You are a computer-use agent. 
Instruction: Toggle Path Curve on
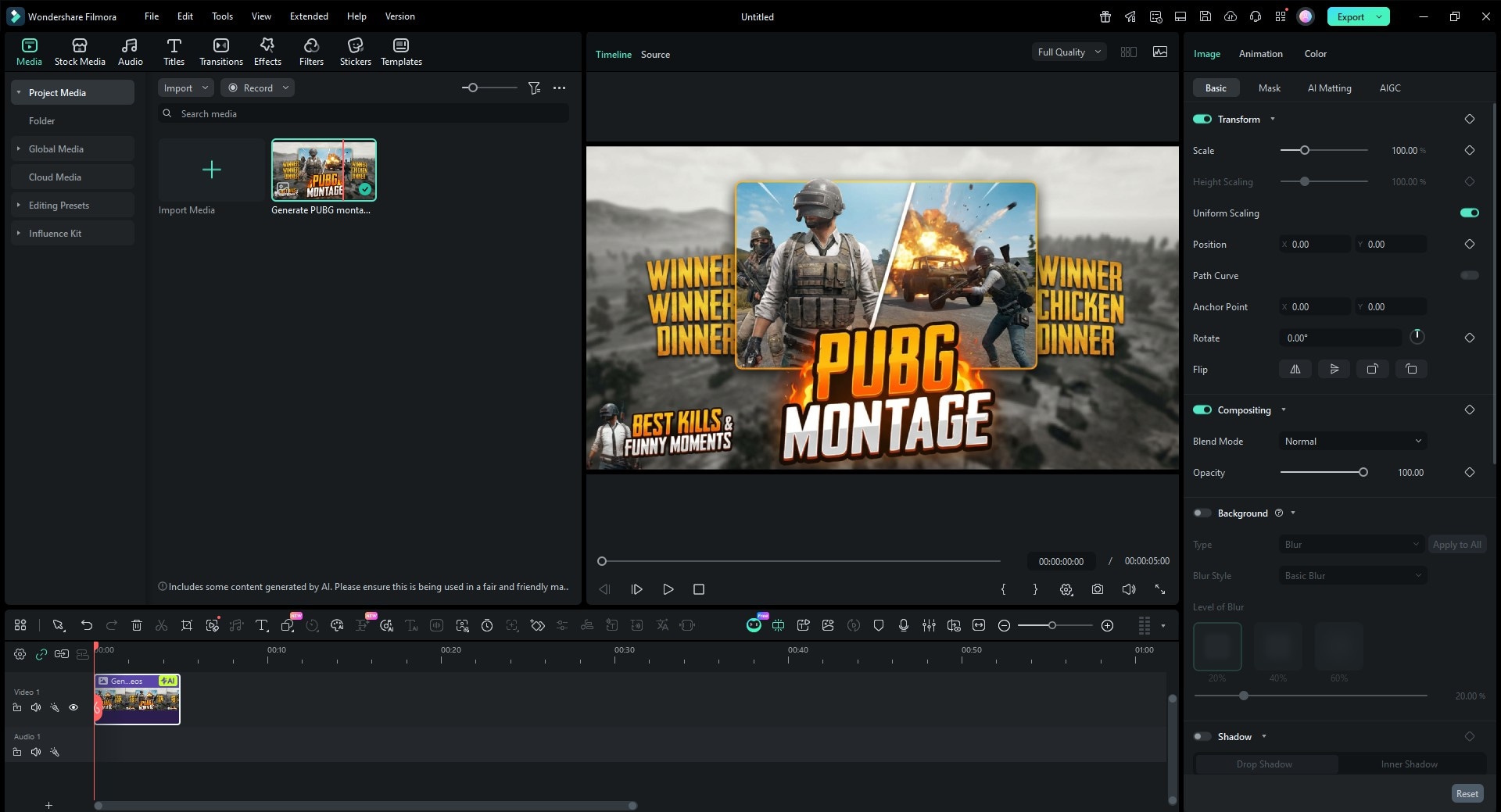(x=1469, y=275)
